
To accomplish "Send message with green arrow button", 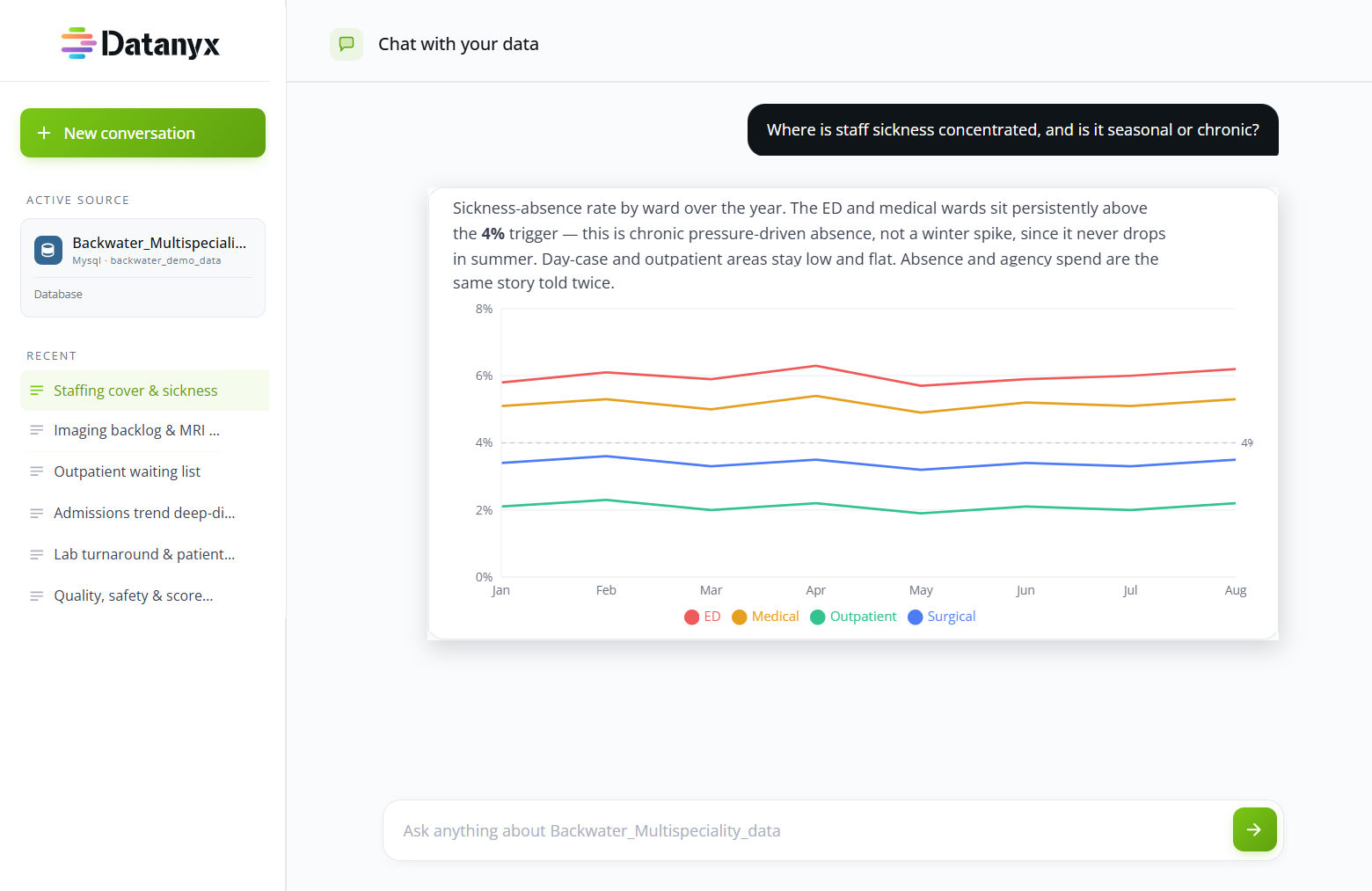I will point(1254,829).
